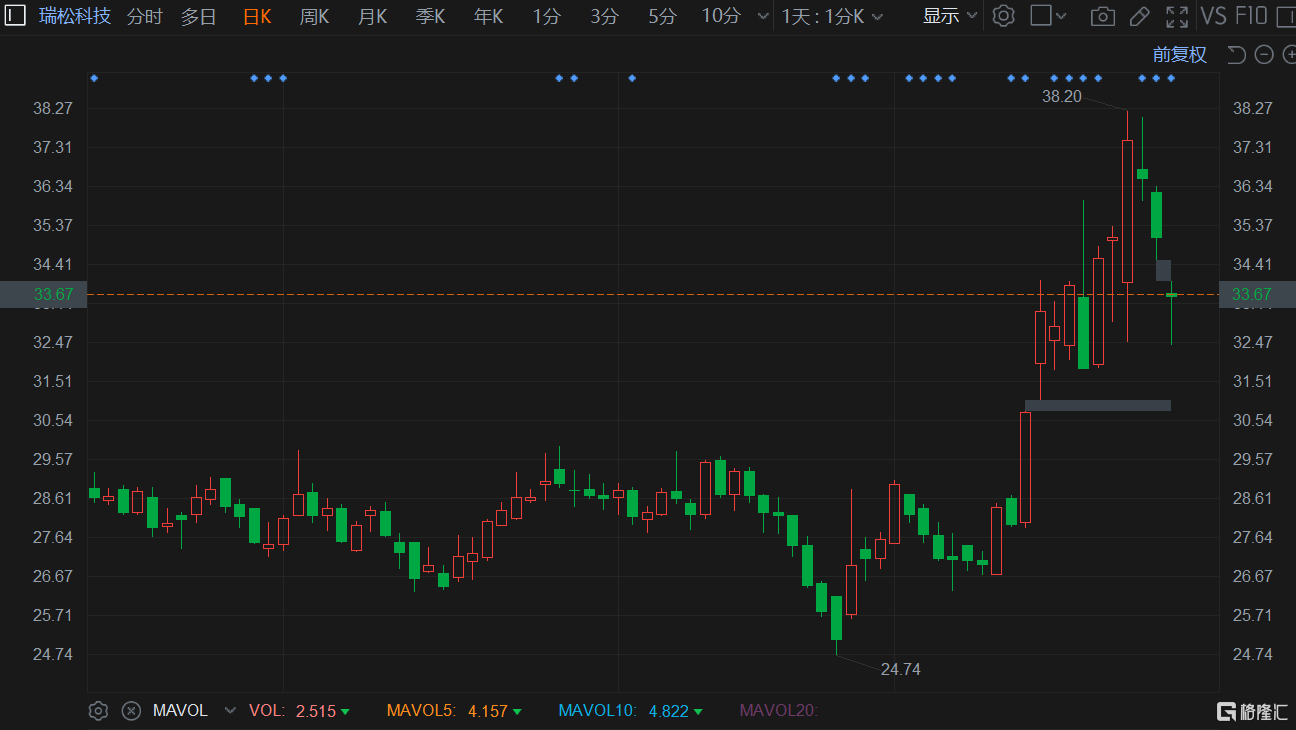Reset chart view with undo arrow
The height and width of the screenshot is (730, 1296).
click(x=1236, y=55)
